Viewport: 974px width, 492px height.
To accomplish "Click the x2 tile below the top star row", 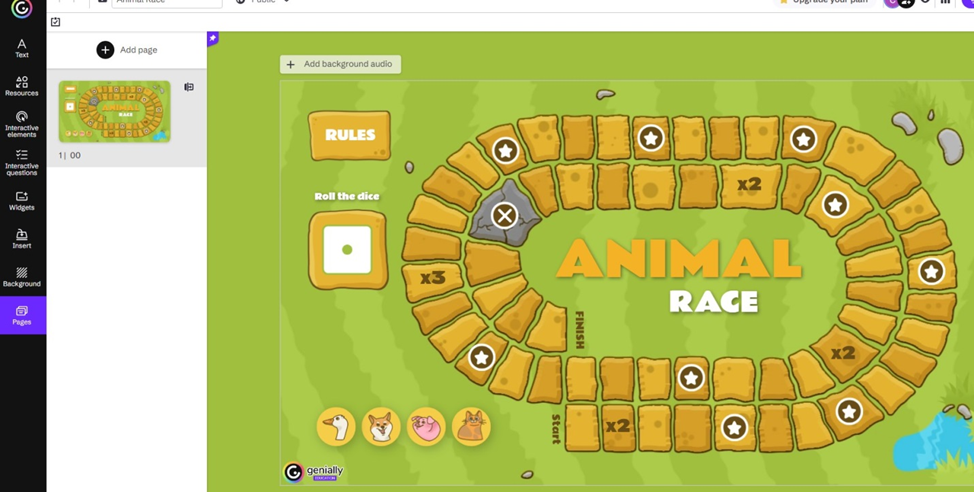I will (x=749, y=184).
